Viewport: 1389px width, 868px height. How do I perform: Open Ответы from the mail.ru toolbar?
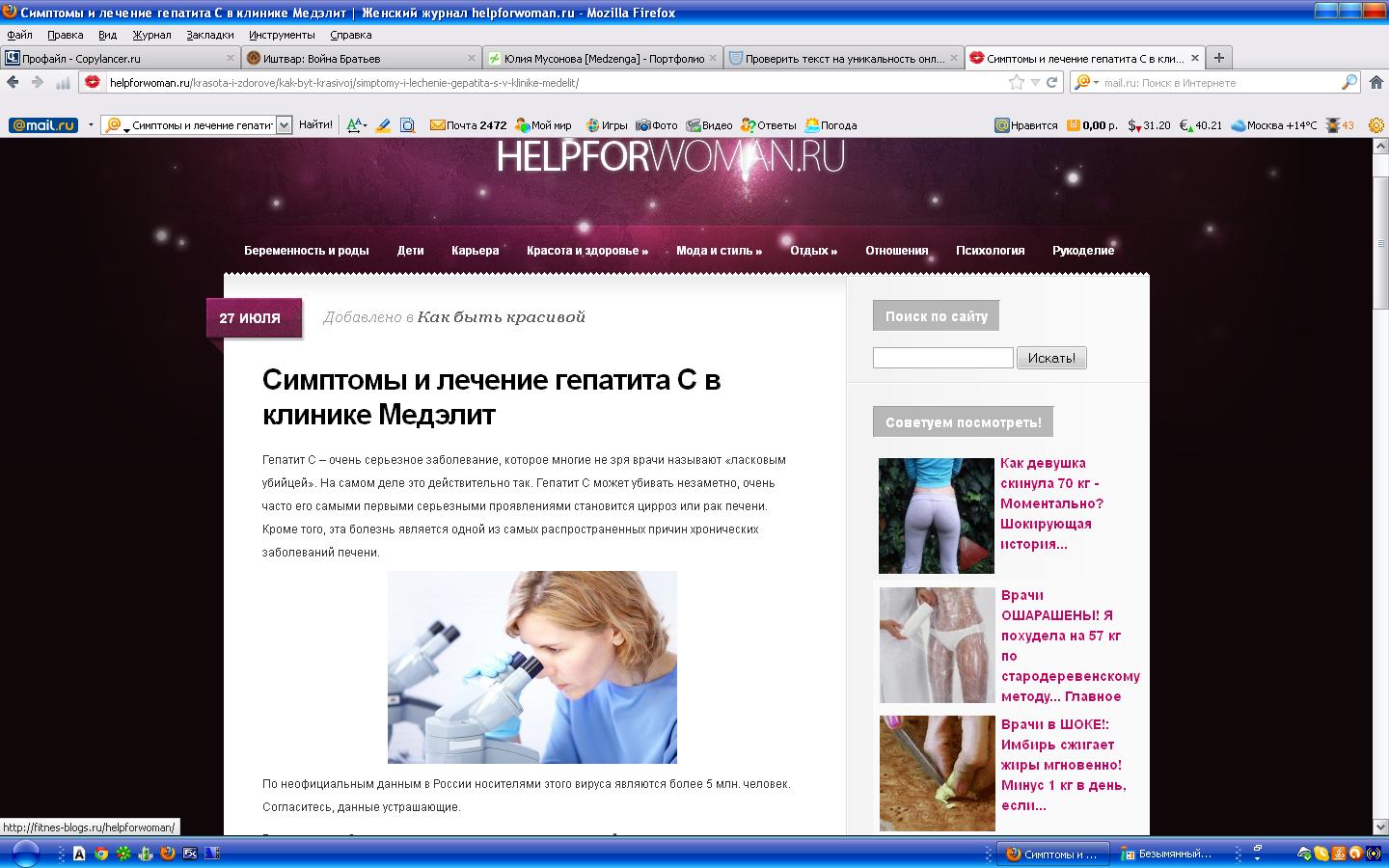pyautogui.click(x=769, y=125)
